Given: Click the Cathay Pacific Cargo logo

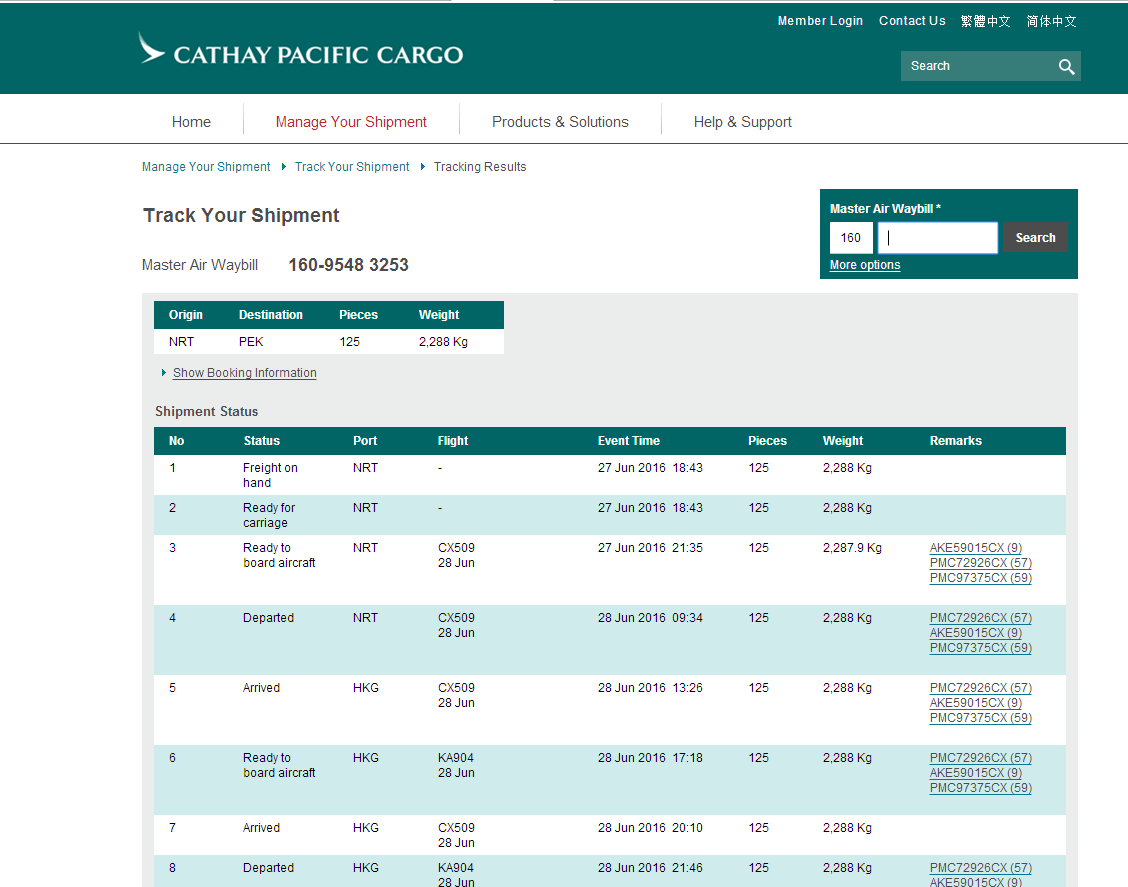Looking at the screenshot, I should (301, 50).
